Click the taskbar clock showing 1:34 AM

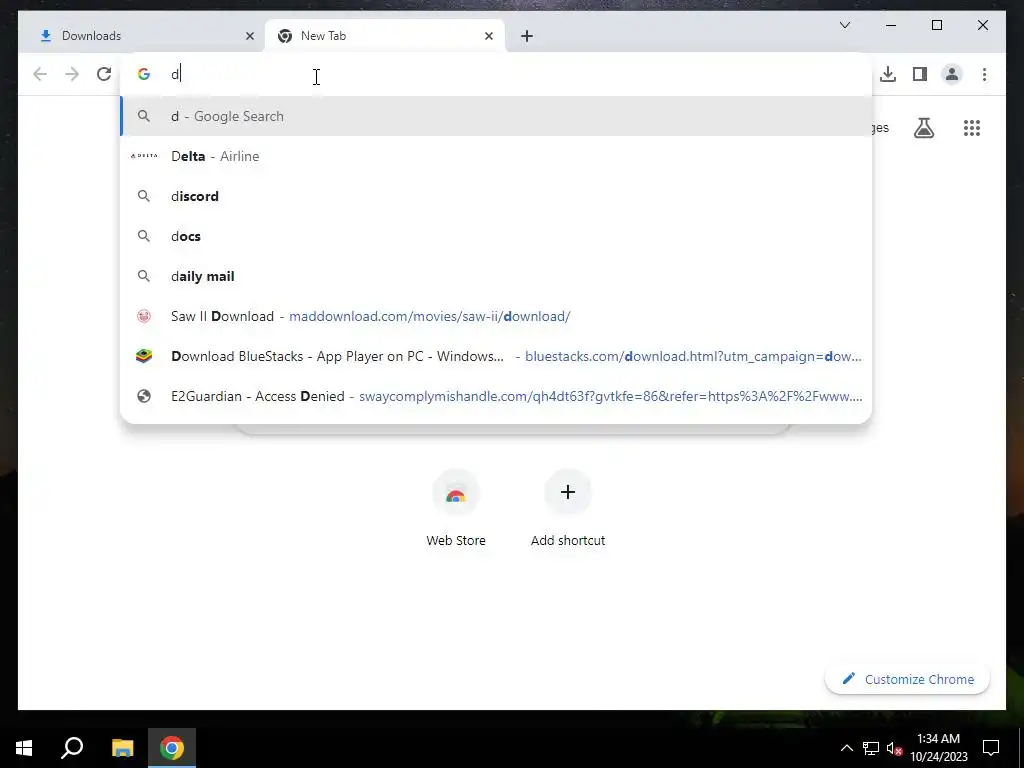pyautogui.click(x=938, y=748)
